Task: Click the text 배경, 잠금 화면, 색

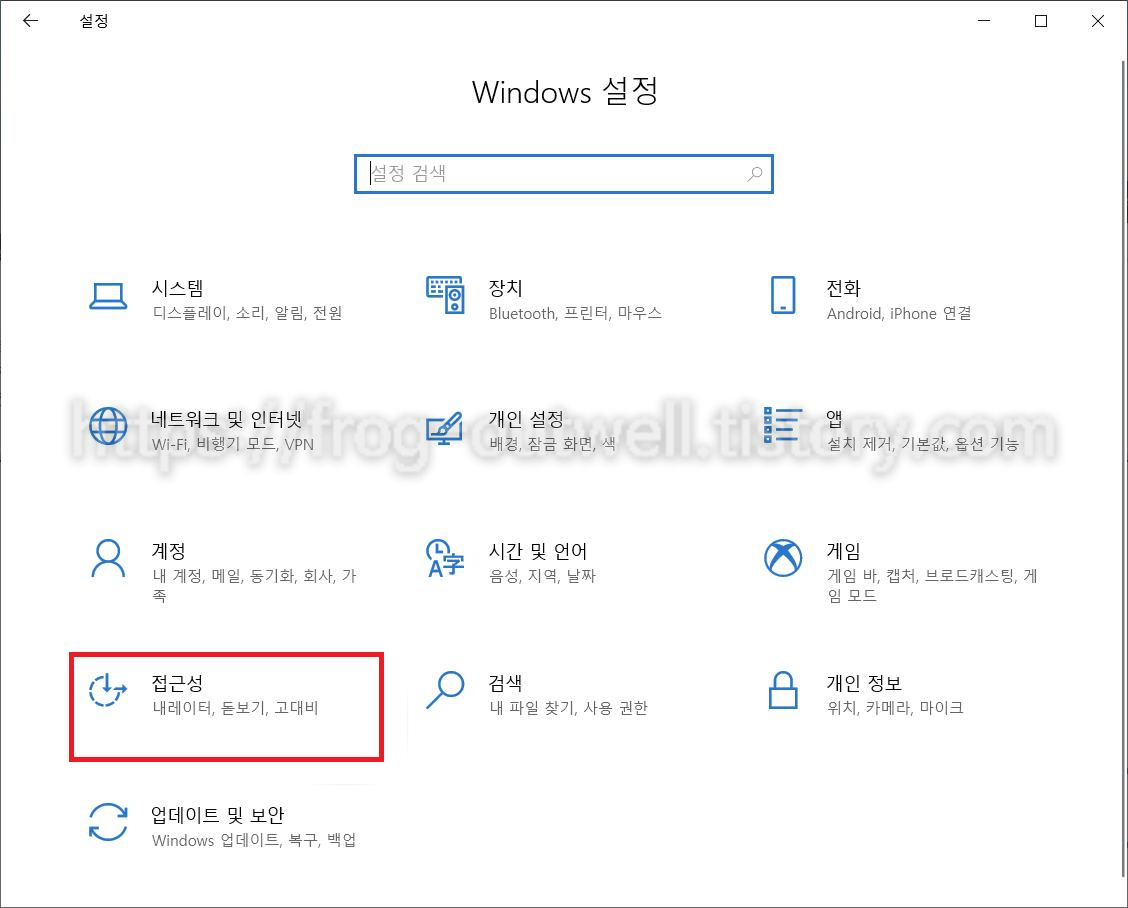Action: tap(552, 444)
